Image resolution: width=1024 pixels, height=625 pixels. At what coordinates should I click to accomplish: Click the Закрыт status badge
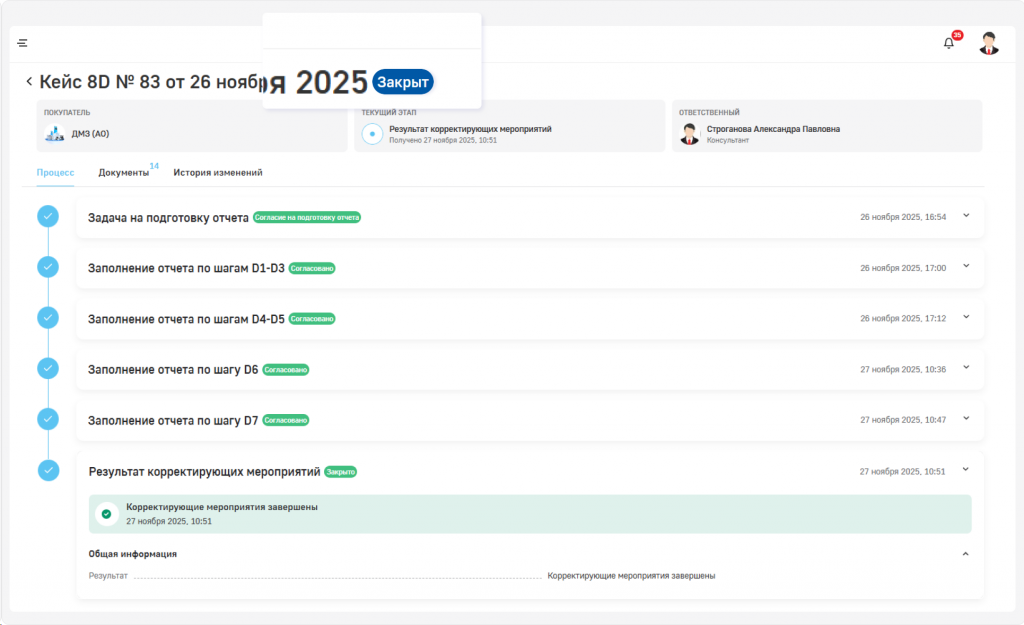tap(402, 82)
